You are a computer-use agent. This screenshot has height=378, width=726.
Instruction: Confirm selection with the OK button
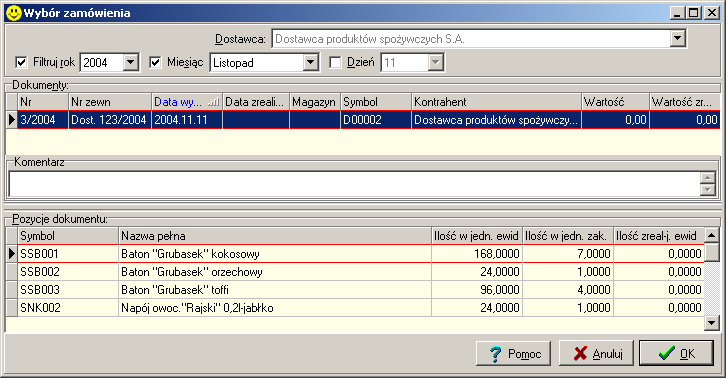tap(676, 353)
